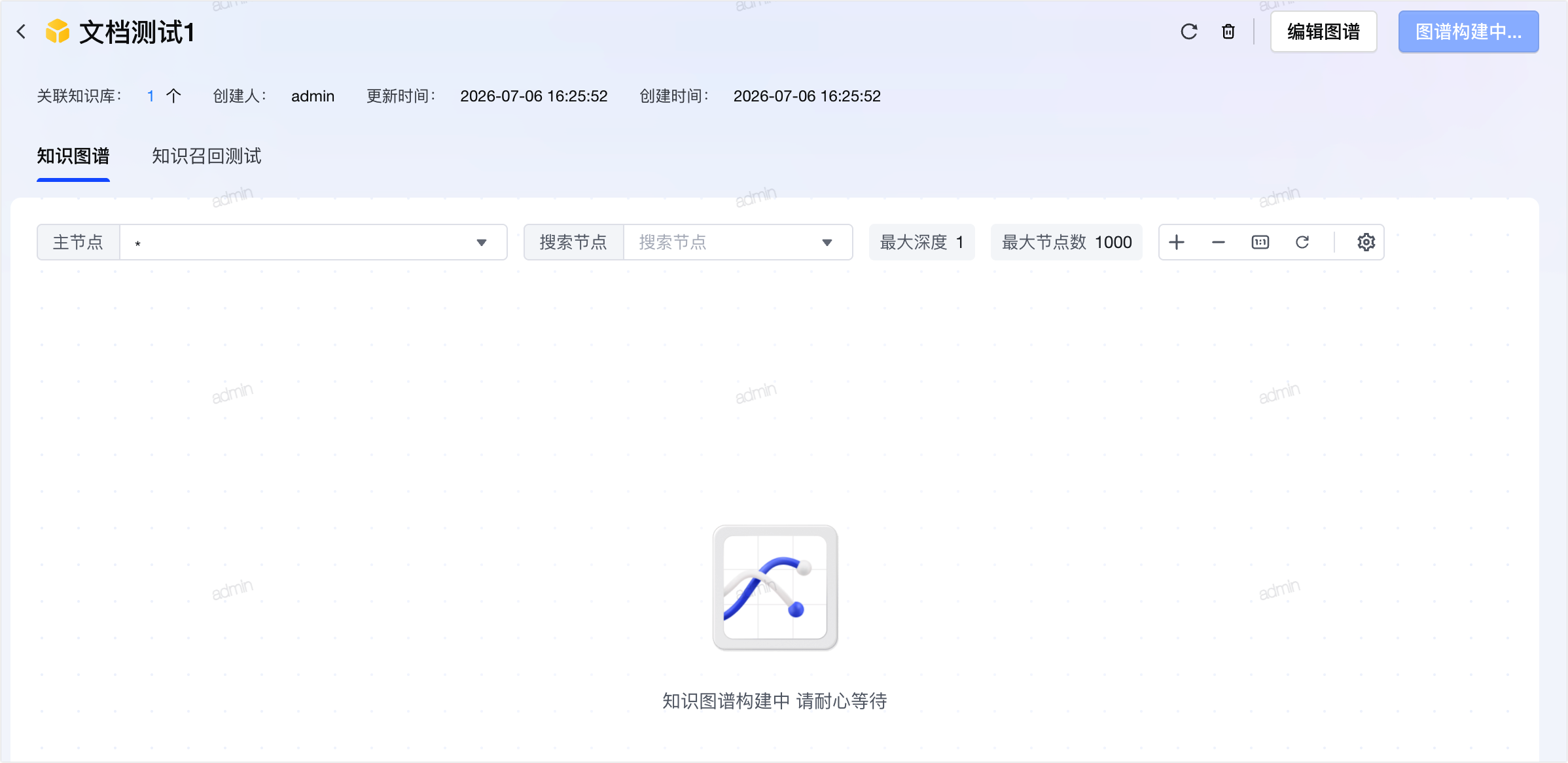Open the 搜索节点 dropdown arrow
Screen dimensions: 1568x763
point(827,243)
